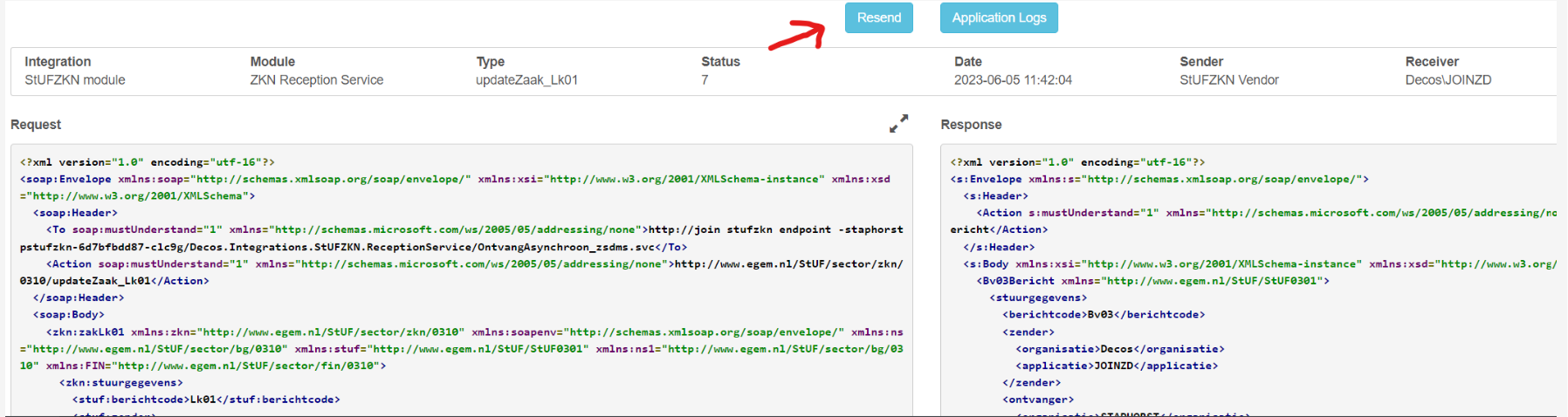Select the Date column header
1568x417 pixels.
pos(967,62)
